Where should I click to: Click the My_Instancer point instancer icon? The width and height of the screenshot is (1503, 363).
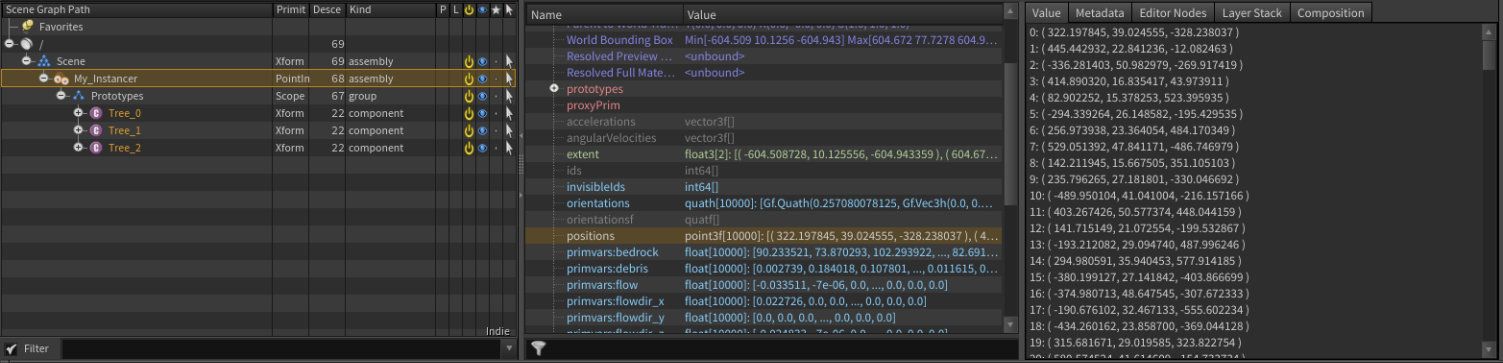click(x=61, y=78)
